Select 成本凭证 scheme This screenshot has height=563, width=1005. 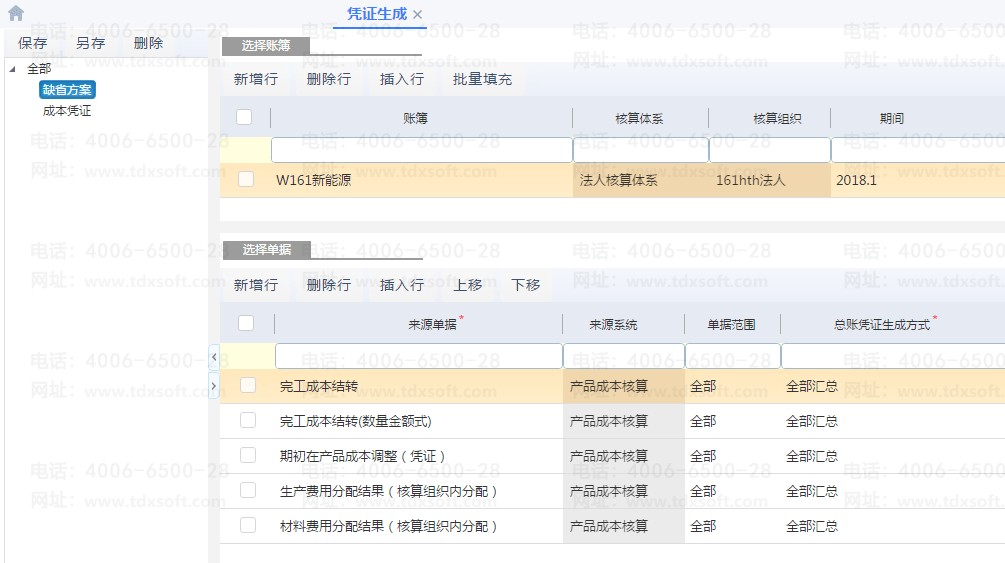coord(67,111)
